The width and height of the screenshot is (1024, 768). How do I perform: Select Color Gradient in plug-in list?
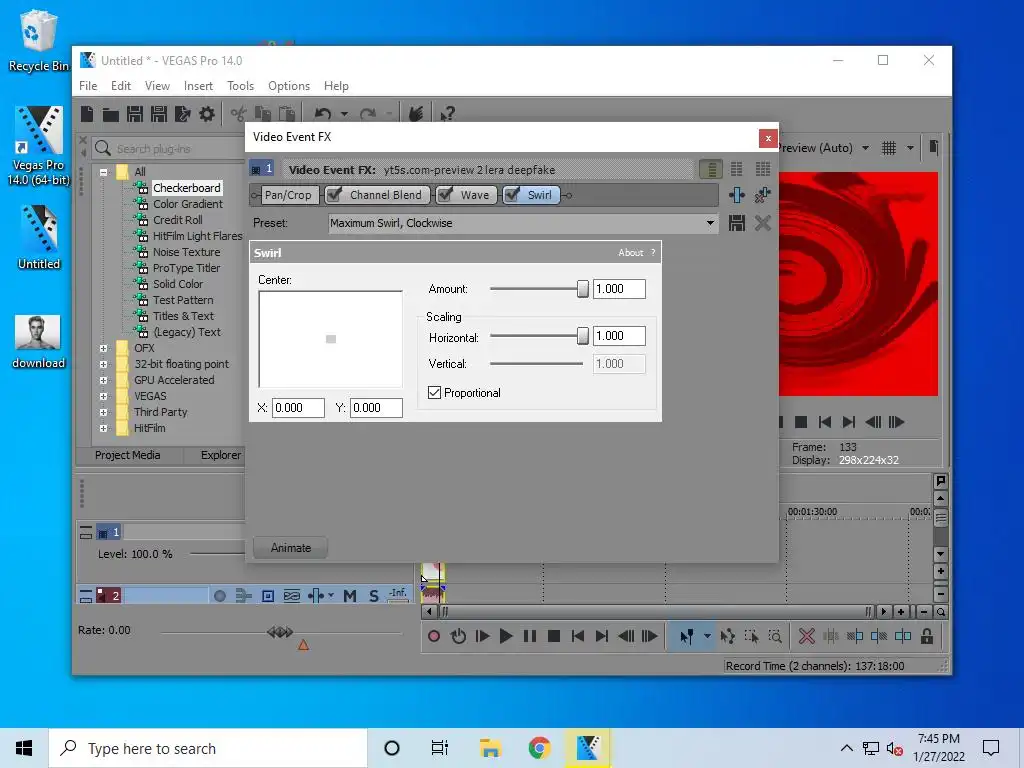coord(187,204)
